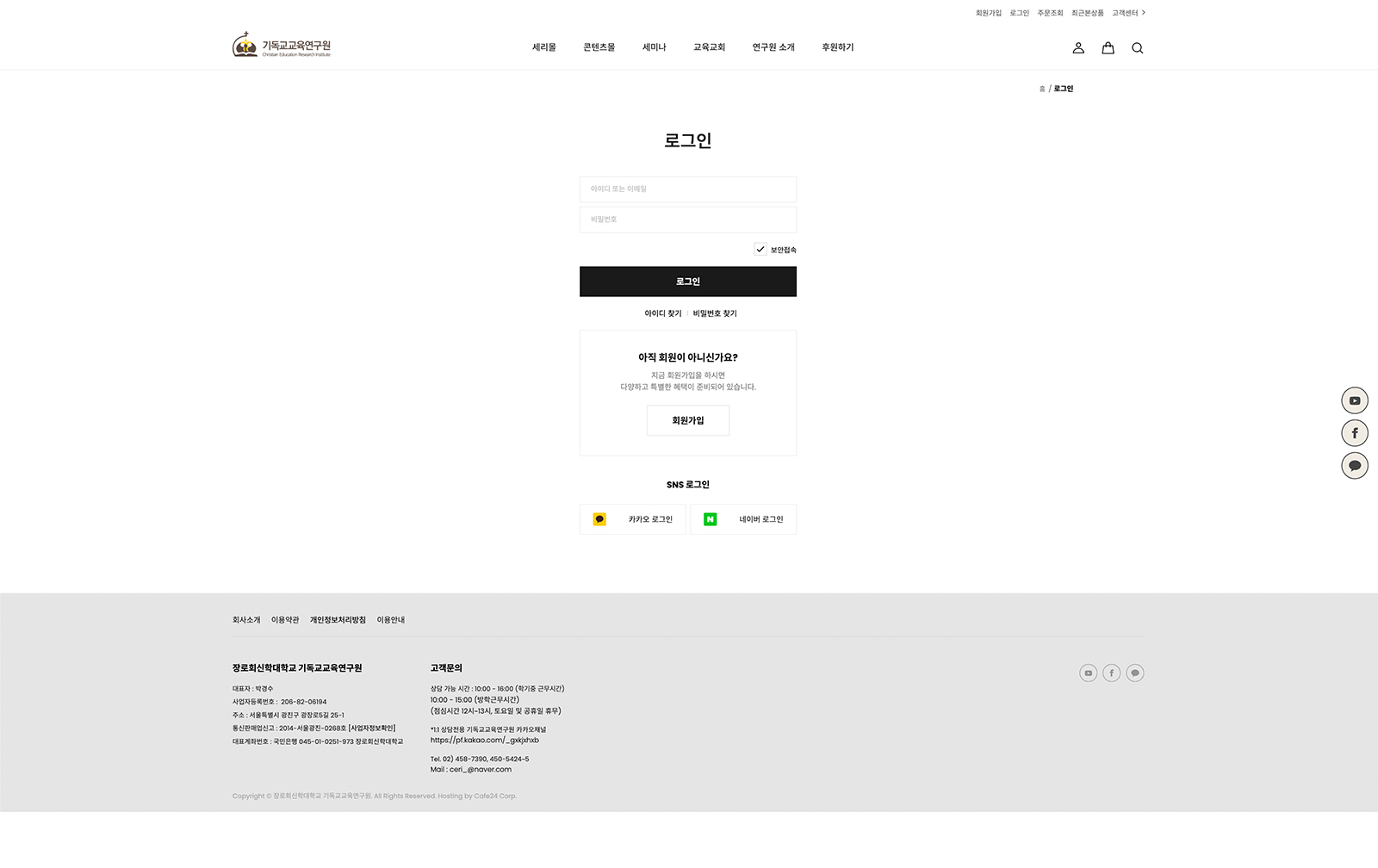Click the footer YouTube circle icon
Screen dimensions: 1378x868
pos(1089,673)
